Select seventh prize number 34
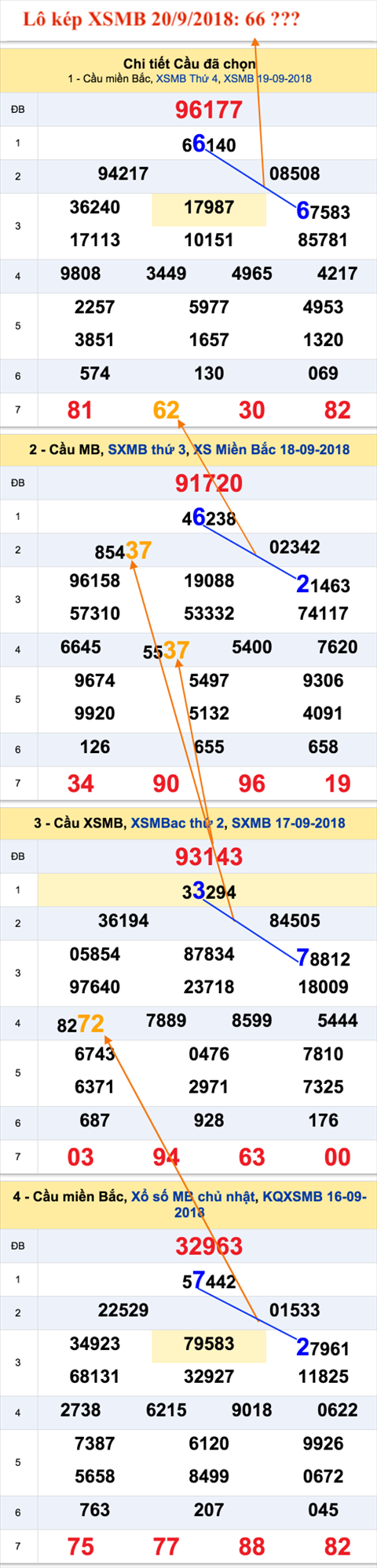 point(80,783)
